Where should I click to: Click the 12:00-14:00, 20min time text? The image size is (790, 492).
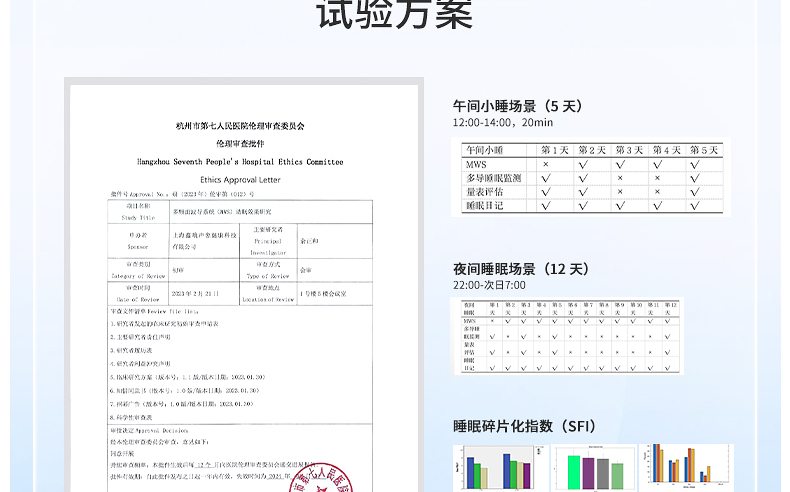pos(502,123)
